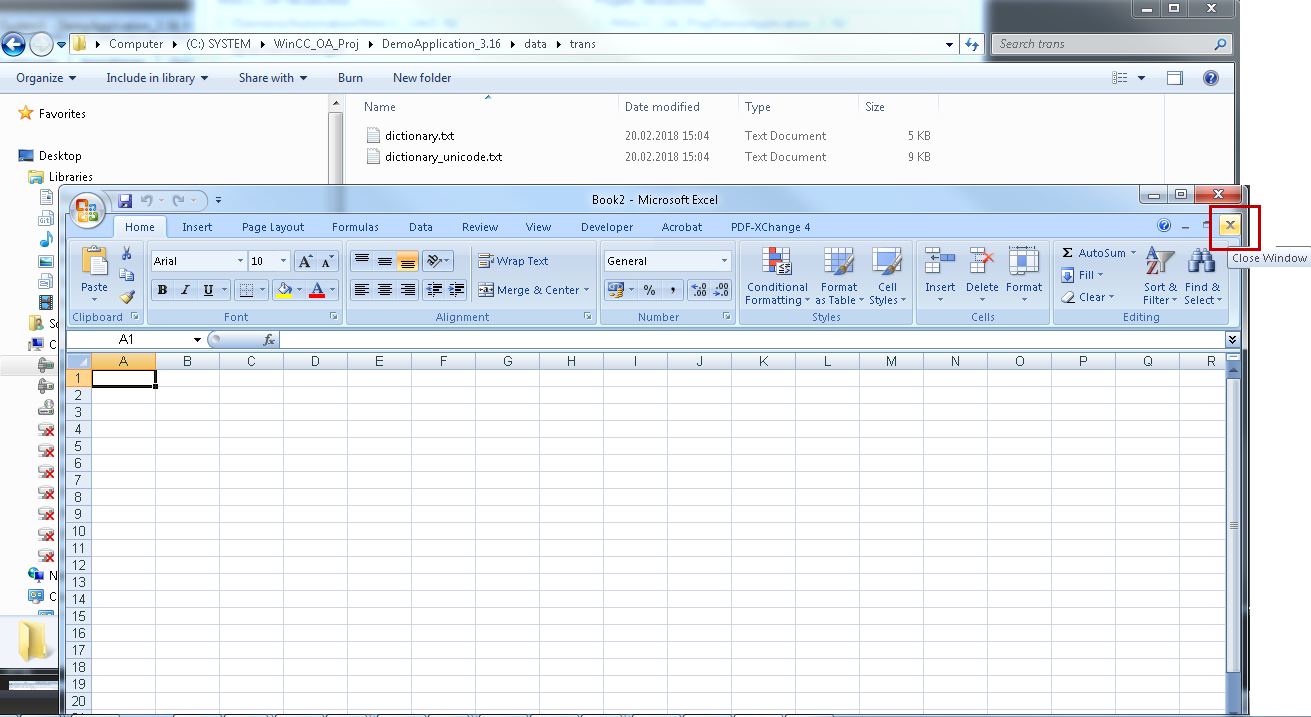This screenshot has height=717, width=1311.
Task: Decrease the cell indent
Action: [x=434, y=290]
